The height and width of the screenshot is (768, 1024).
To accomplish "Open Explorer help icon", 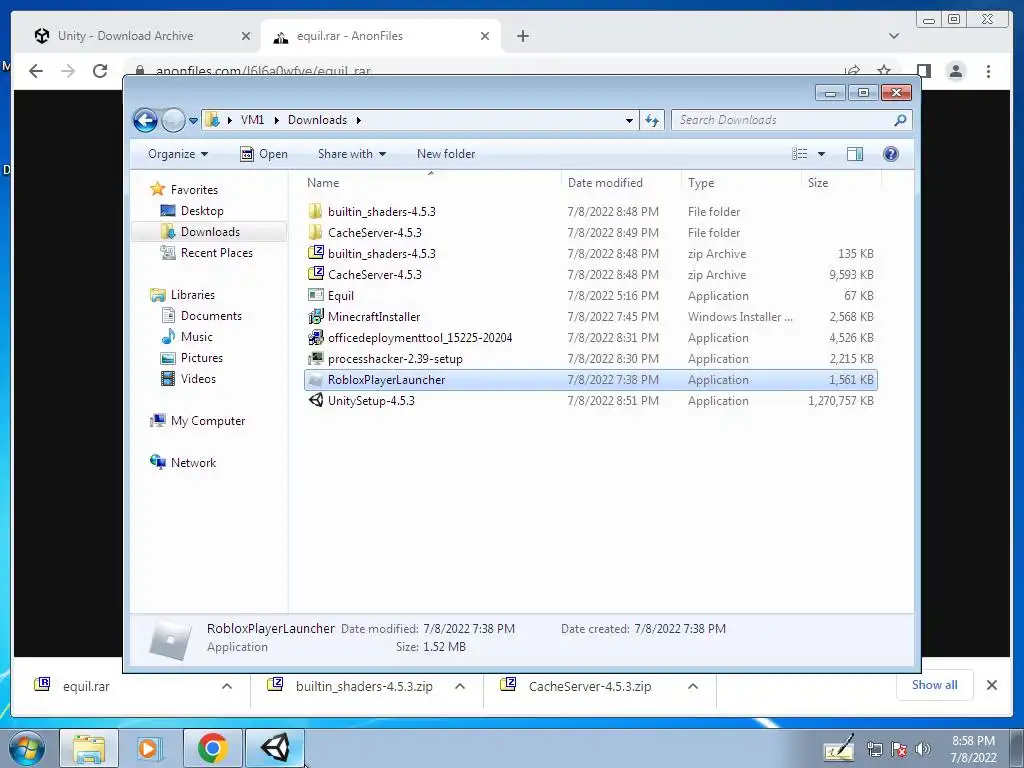I will (x=891, y=154).
